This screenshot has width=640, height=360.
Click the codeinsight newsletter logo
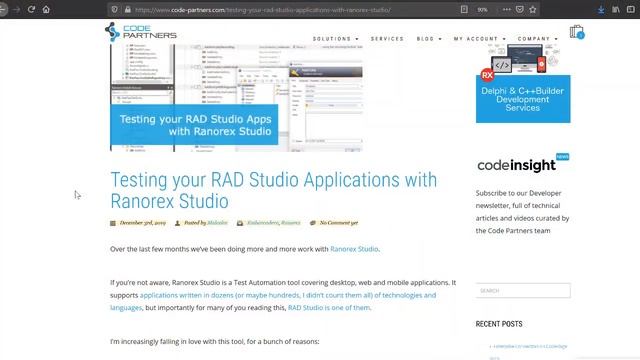click(523, 164)
